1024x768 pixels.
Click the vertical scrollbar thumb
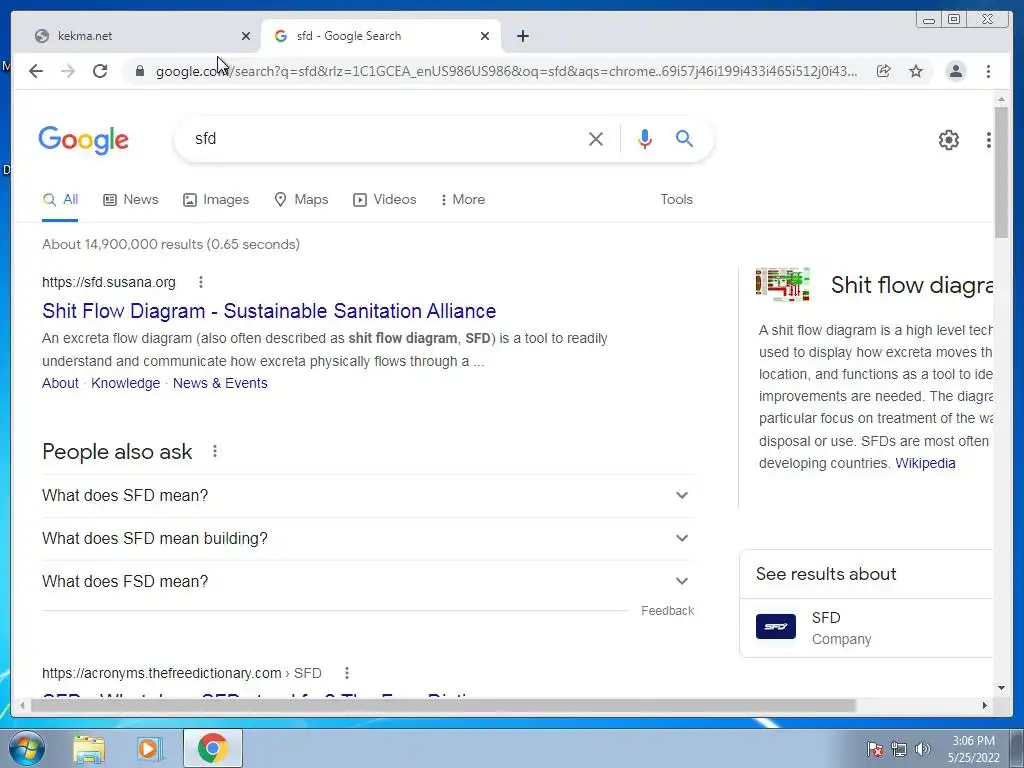click(x=1001, y=173)
